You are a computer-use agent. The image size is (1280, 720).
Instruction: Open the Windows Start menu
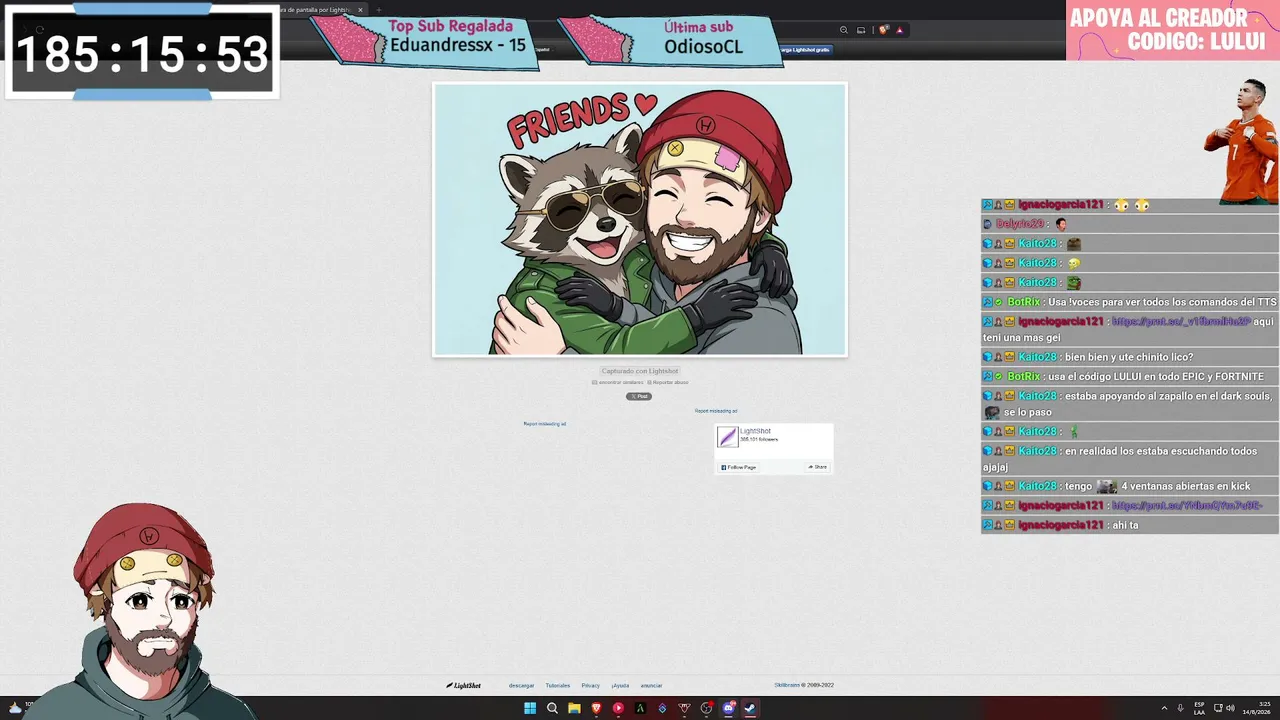[x=530, y=708]
